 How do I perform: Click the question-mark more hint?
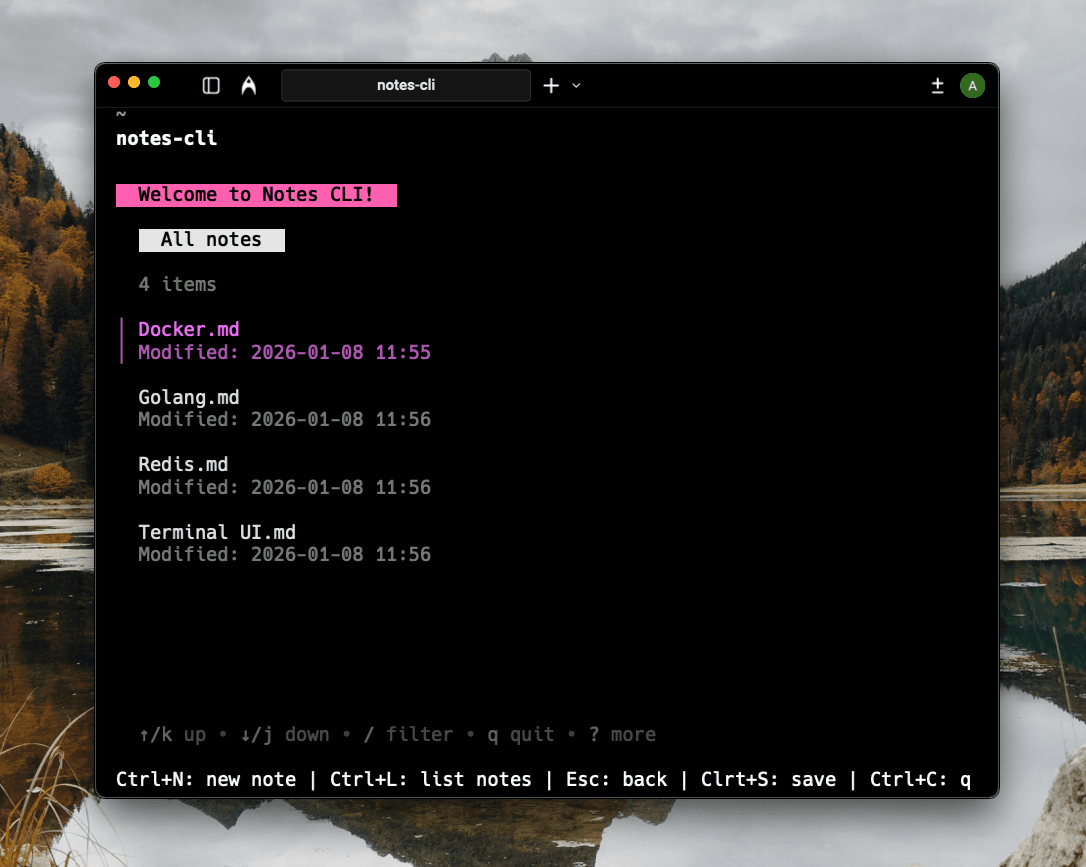(623, 734)
